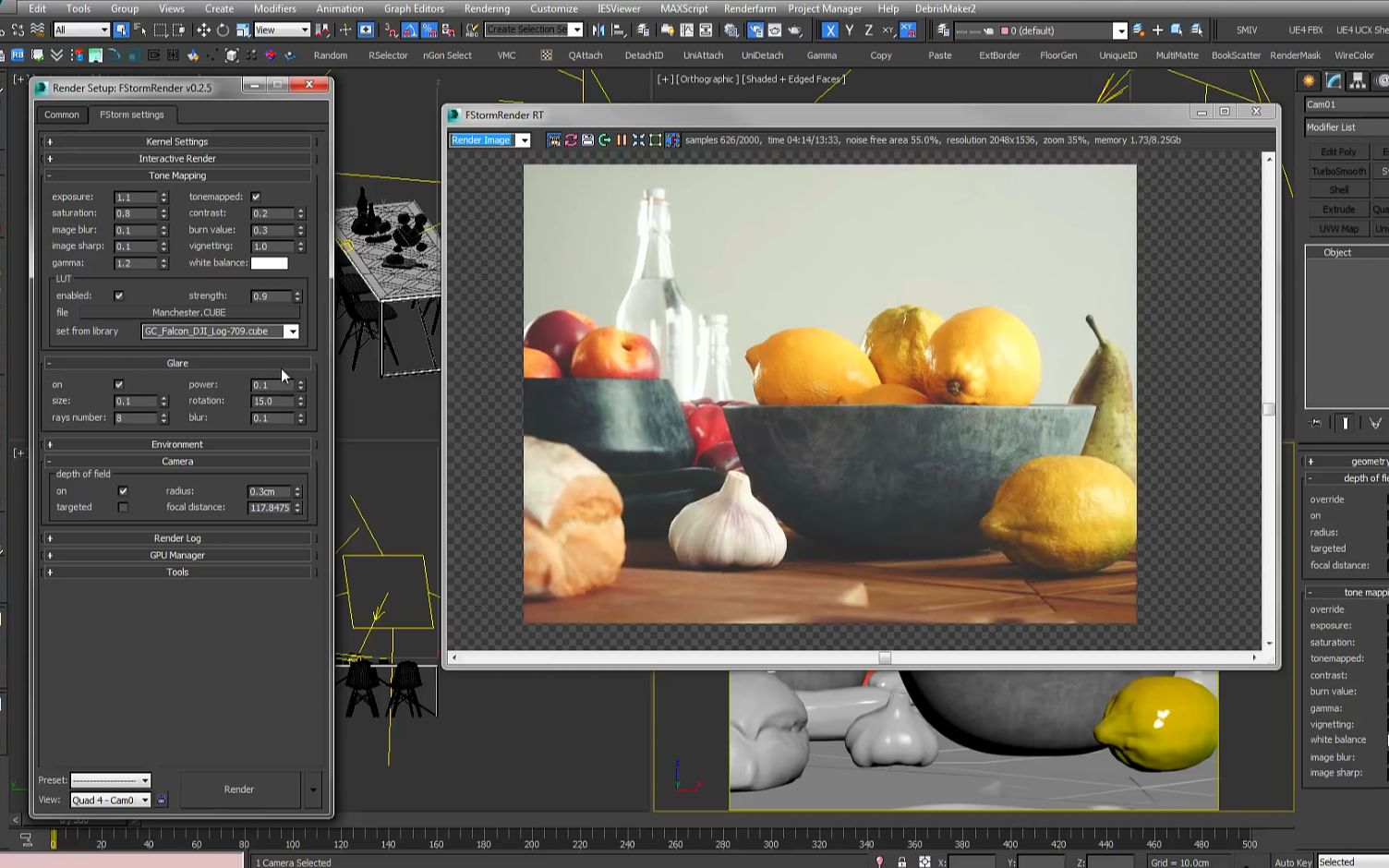Restart the render with pink refresh icon
Screen dimensions: 1389x868
pyautogui.click(x=571, y=140)
